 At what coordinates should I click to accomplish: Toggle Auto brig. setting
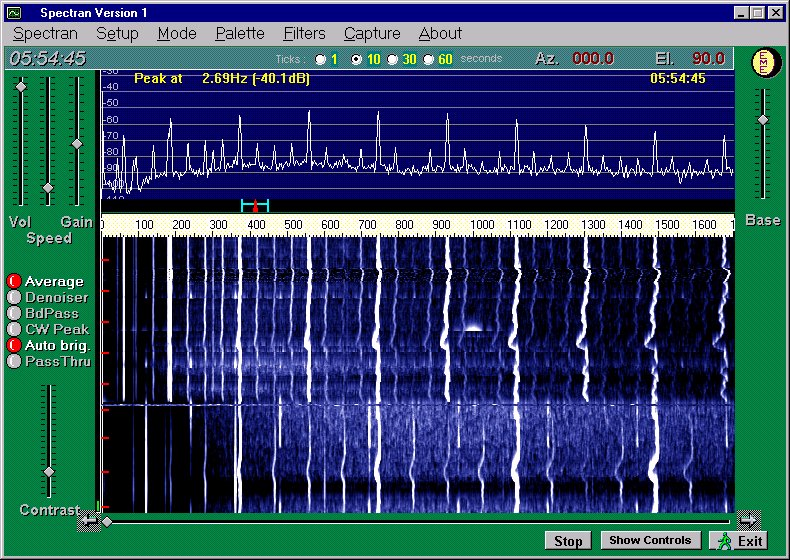click(x=14, y=345)
